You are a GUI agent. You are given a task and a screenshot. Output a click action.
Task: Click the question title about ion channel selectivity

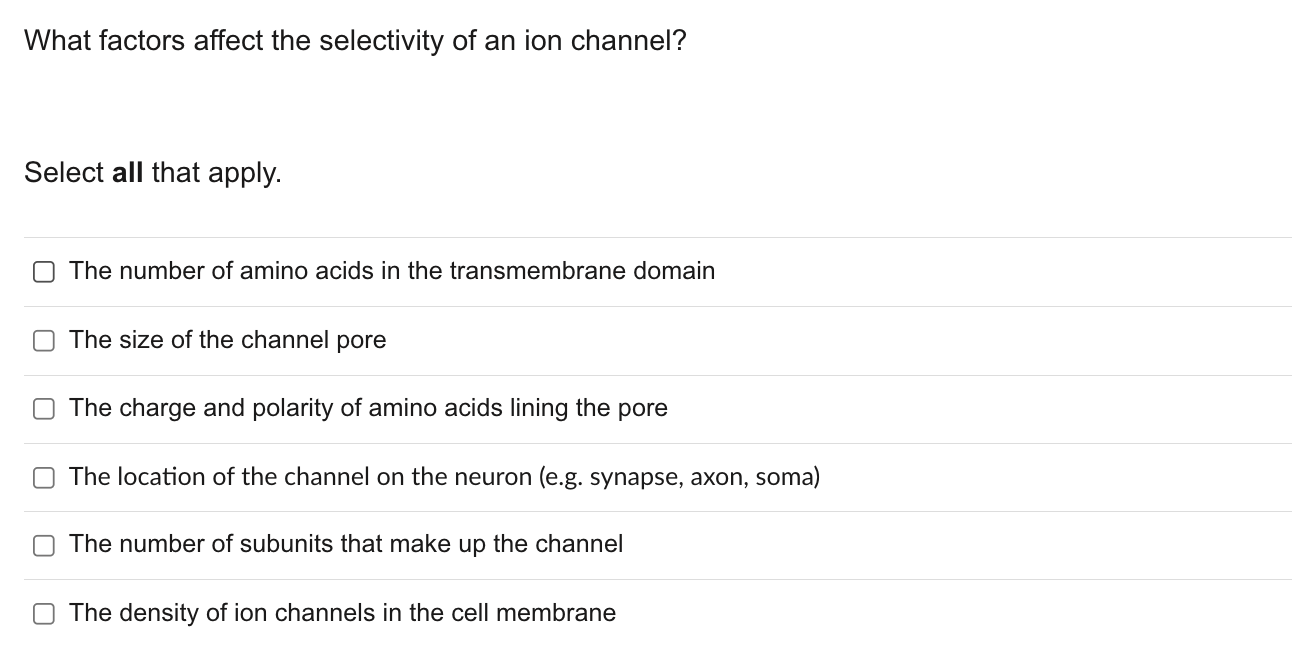[x=355, y=40]
